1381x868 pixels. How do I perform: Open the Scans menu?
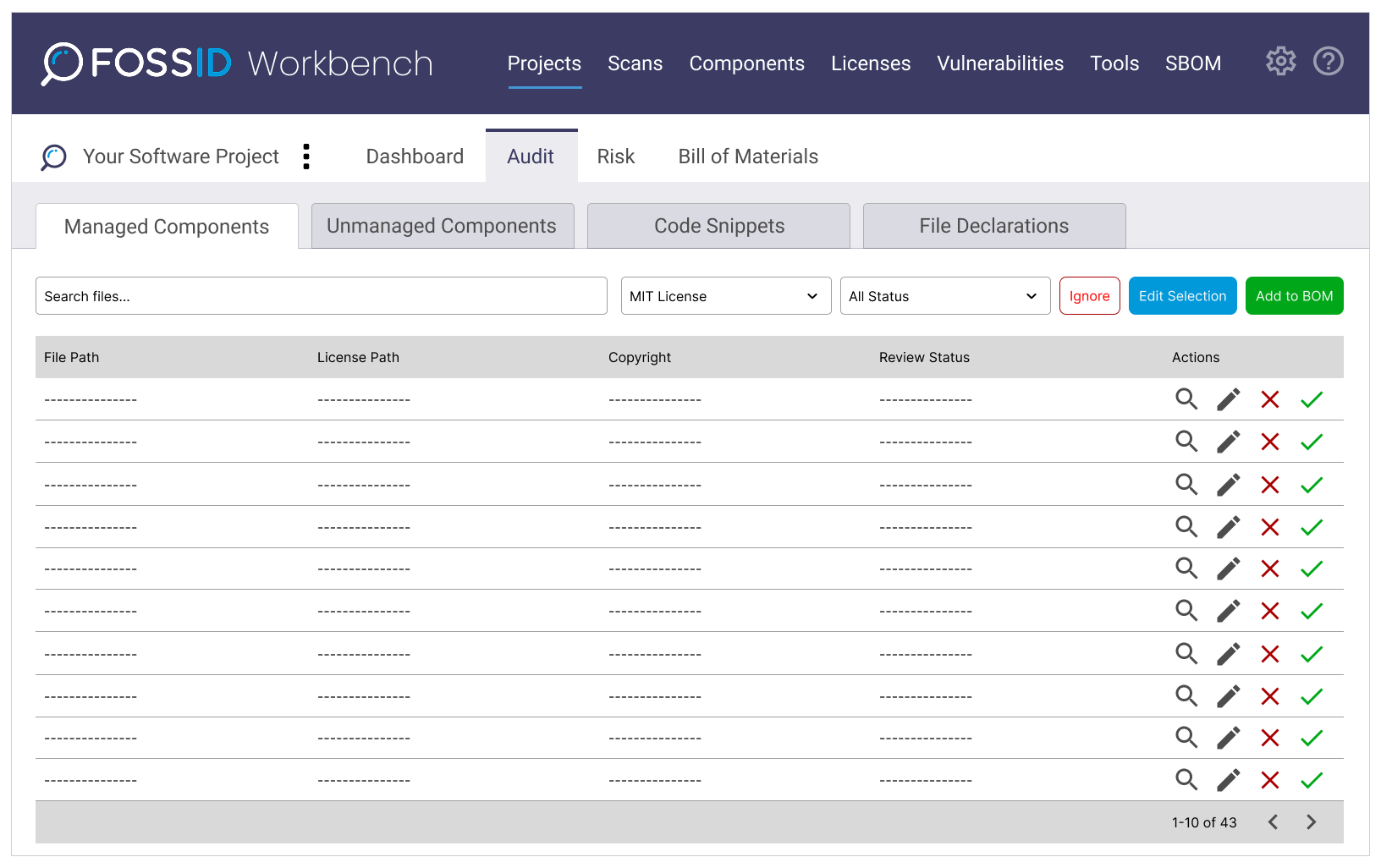pos(635,63)
